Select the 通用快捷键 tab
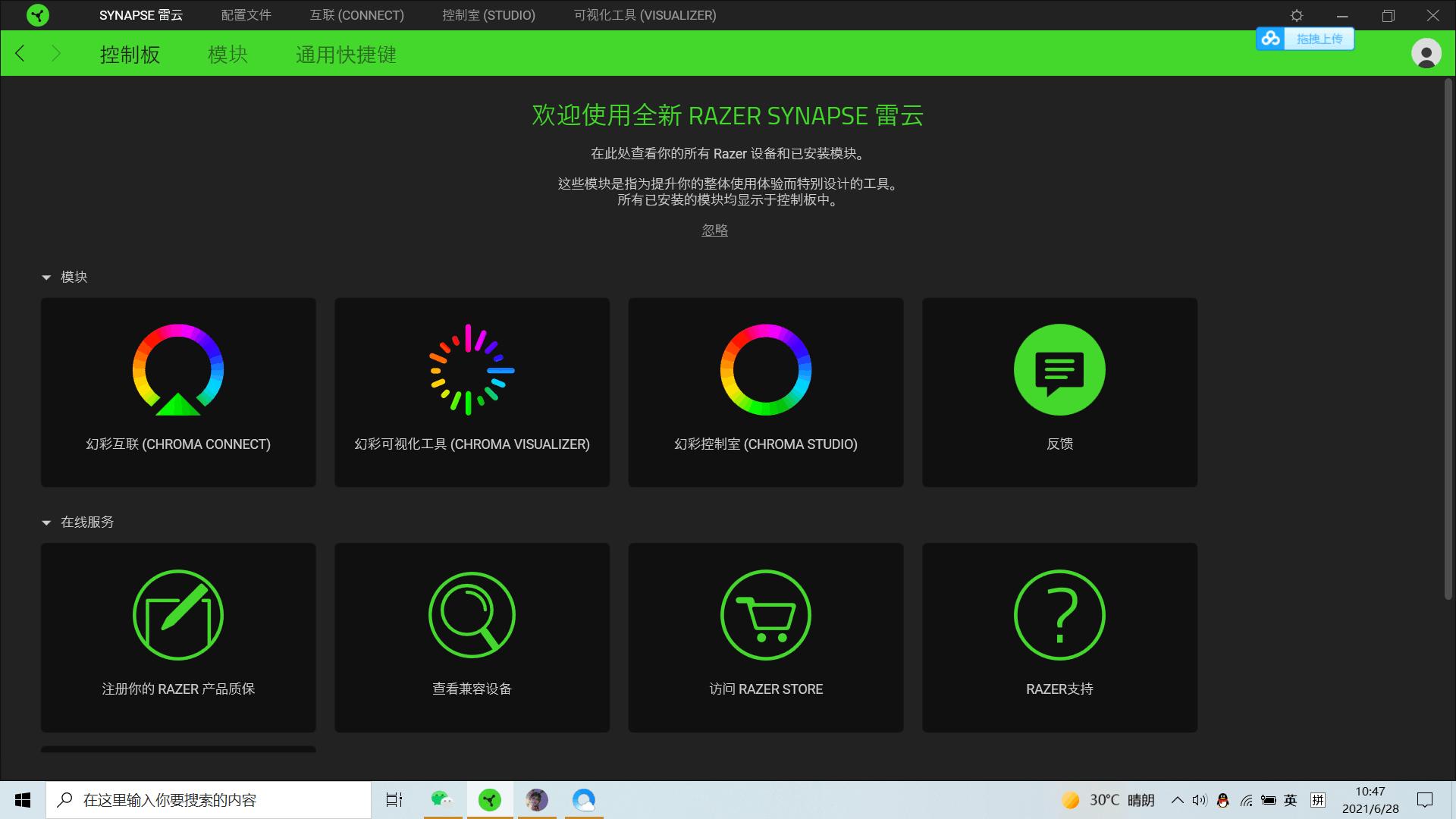 click(x=346, y=55)
